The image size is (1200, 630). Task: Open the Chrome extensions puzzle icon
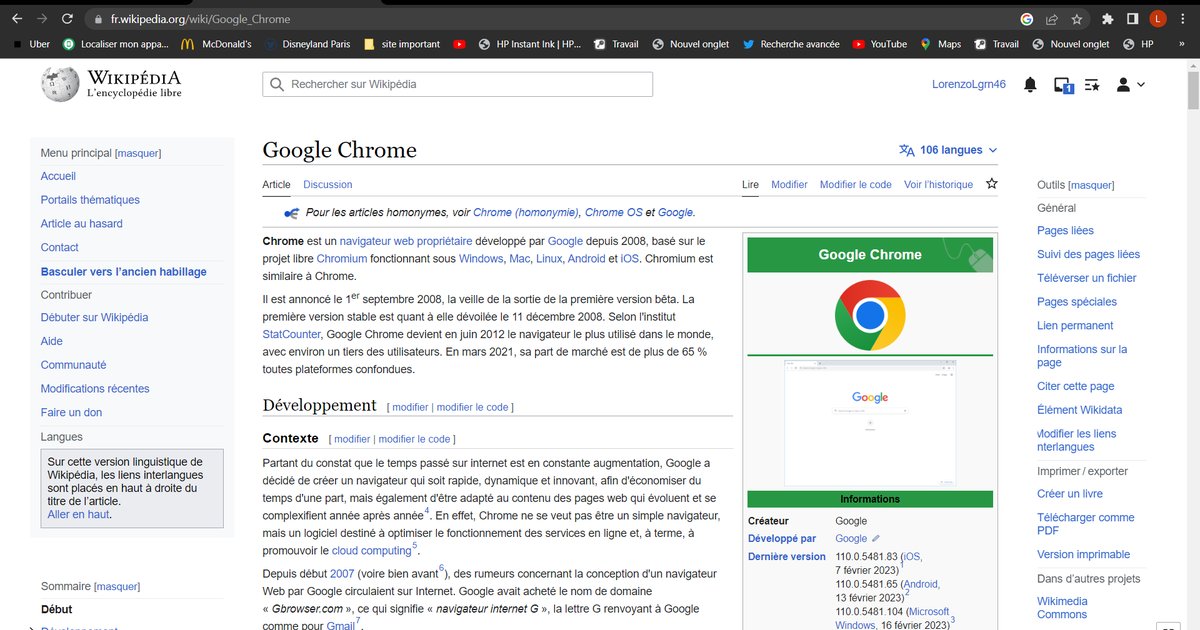coord(1108,19)
